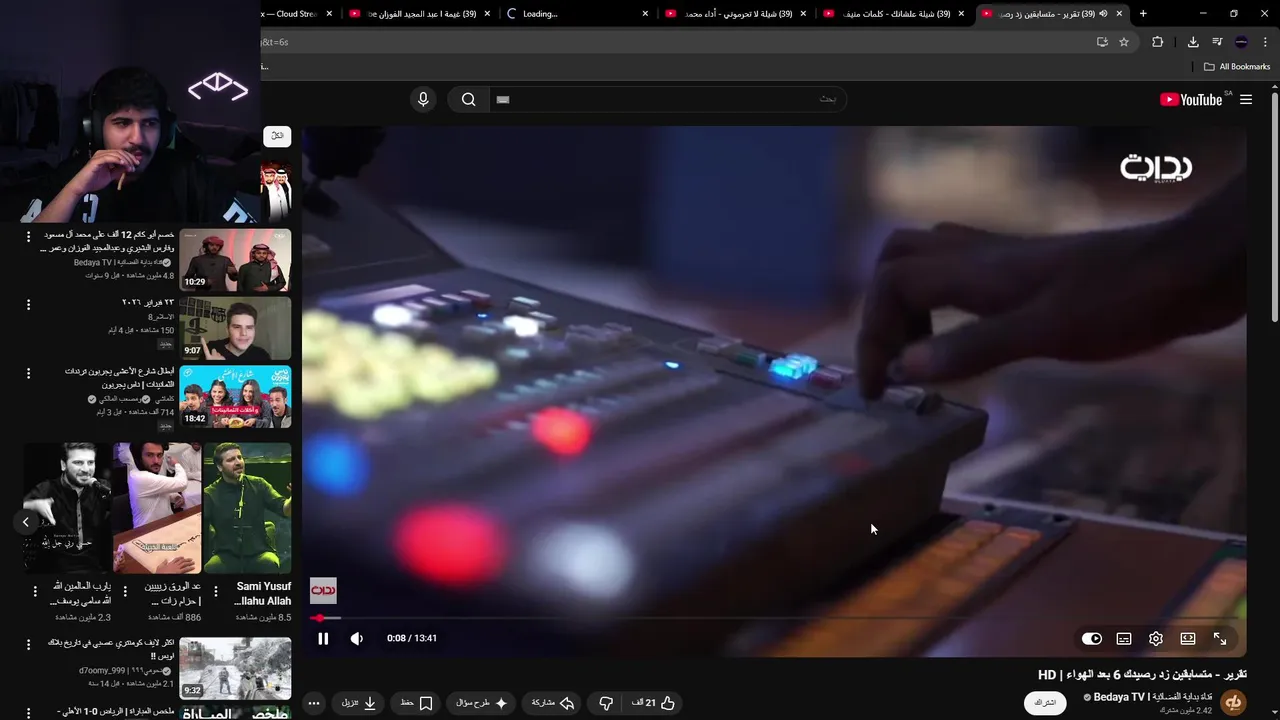Turn on subtitles in the player

[1124, 638]
